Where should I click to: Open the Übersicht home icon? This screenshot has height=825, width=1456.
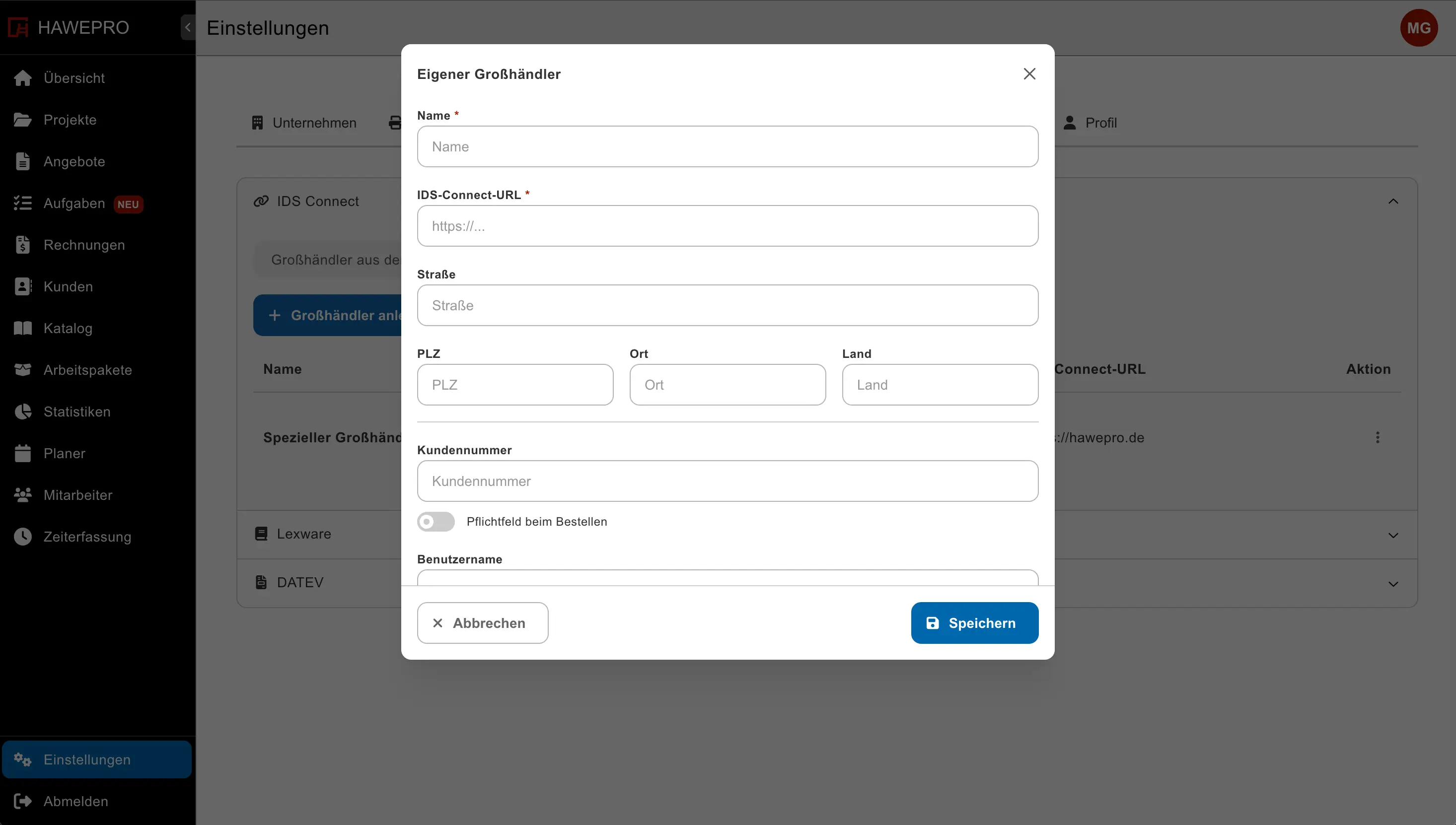(x=23, y=78)
